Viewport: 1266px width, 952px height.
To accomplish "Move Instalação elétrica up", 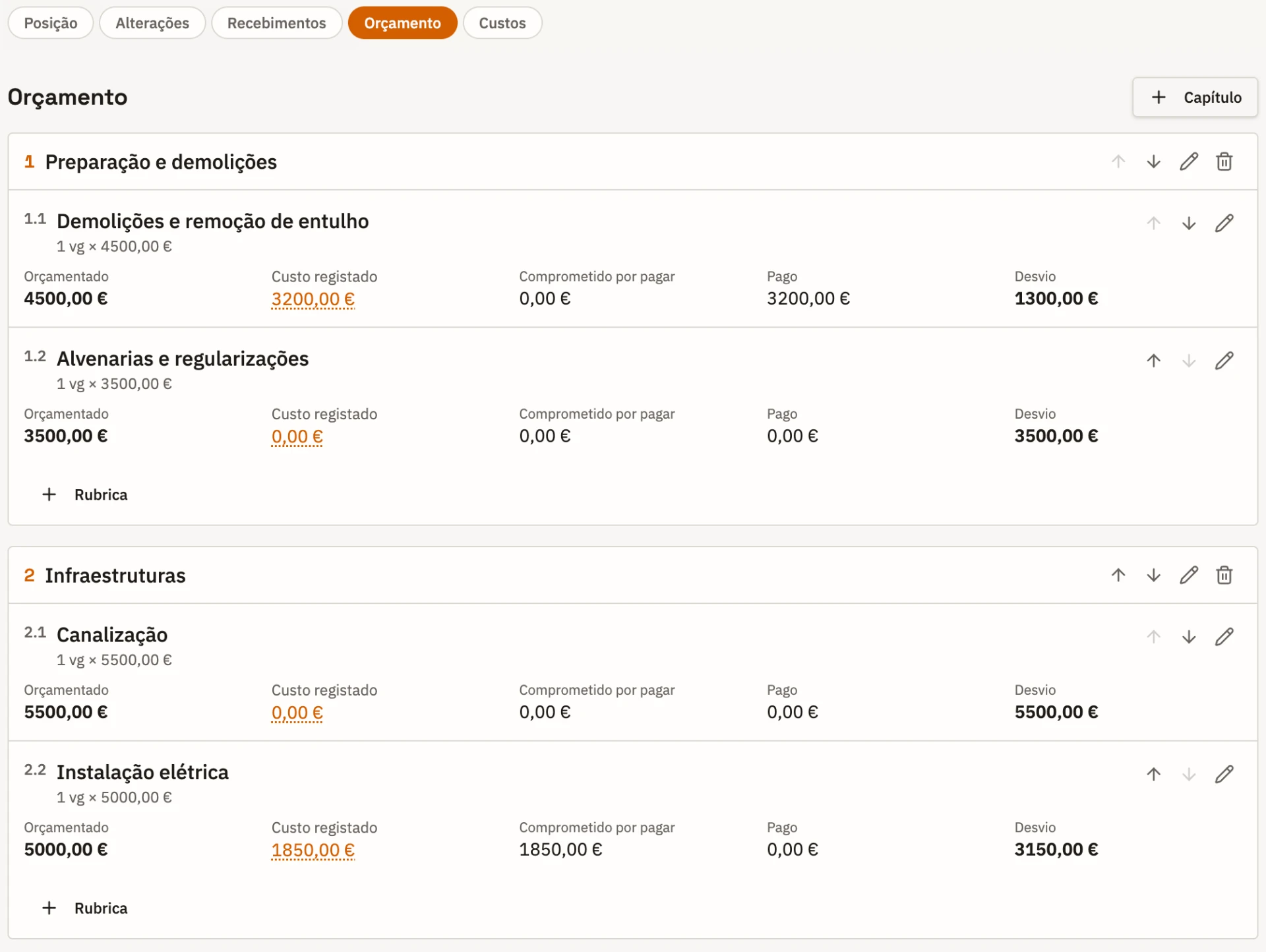I will point(1153,774).
